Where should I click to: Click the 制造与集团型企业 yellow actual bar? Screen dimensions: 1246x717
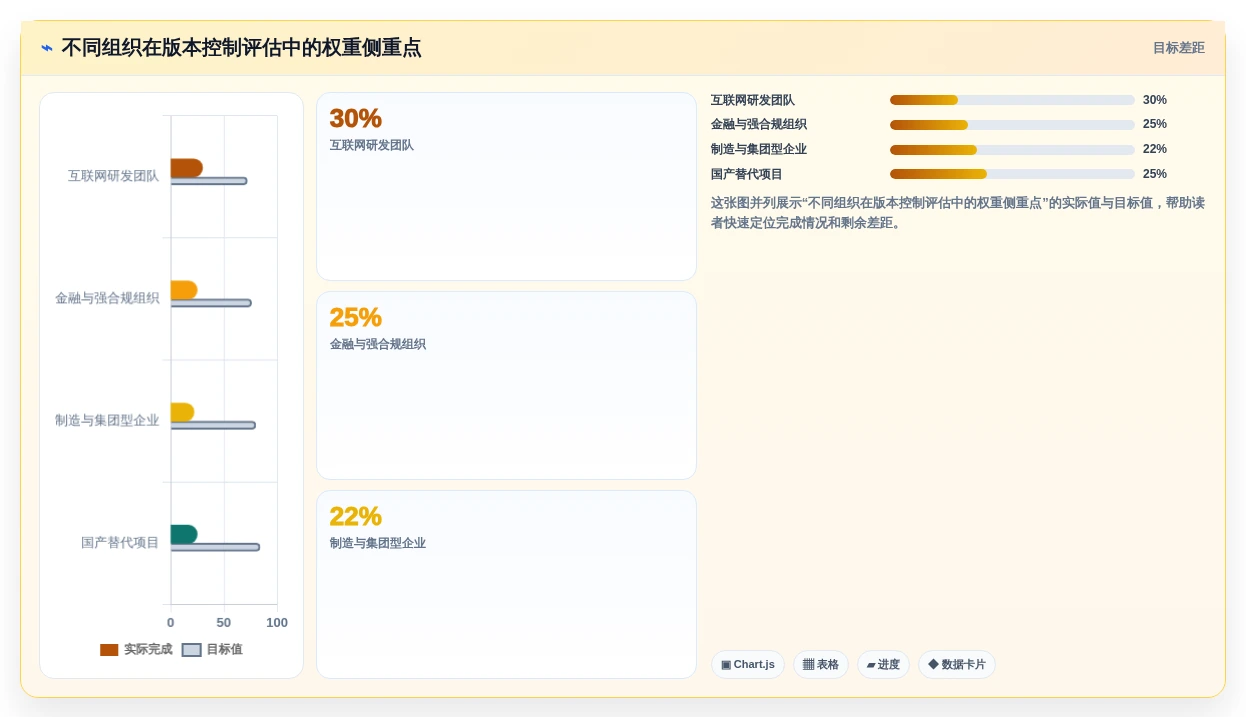pyautogui.click(x=182, y=412)
